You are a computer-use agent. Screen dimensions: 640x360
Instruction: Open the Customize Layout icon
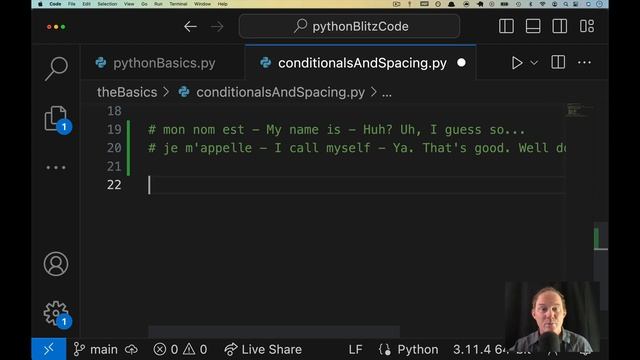(587, 26)
